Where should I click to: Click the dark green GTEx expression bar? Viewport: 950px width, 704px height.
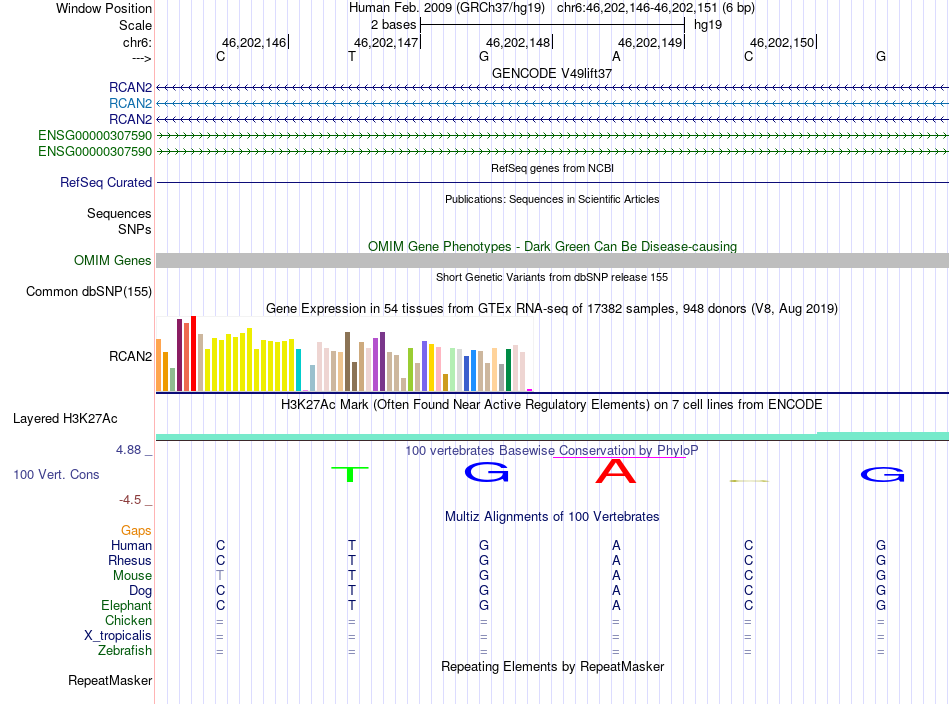tap(508, 370)
